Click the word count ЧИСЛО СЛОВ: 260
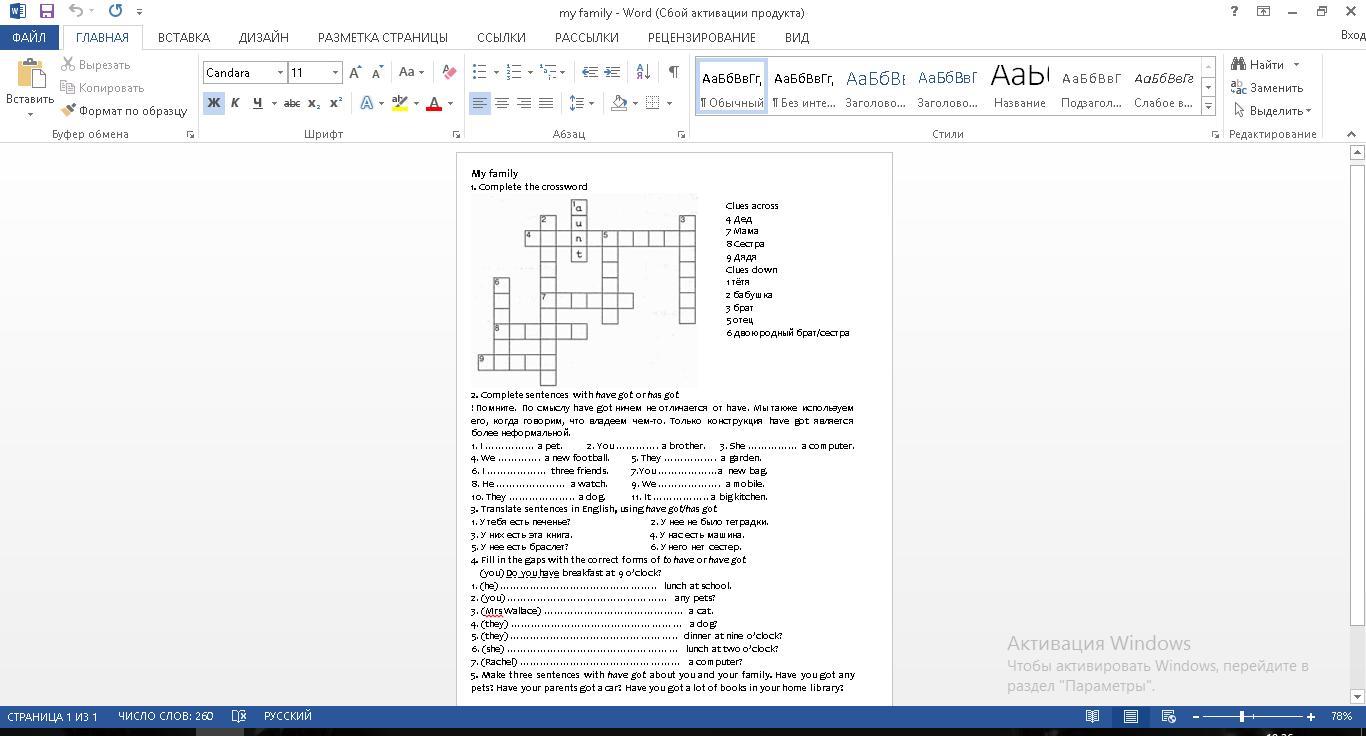 click(x=166, y=716)
